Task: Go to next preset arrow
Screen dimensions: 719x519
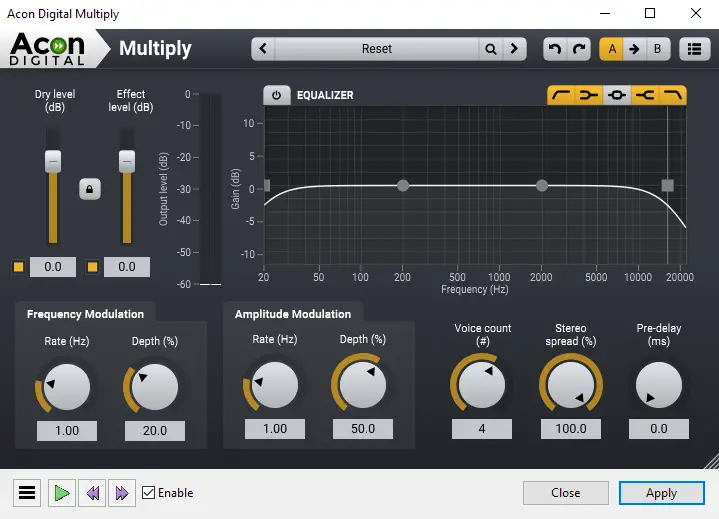Action: [514, 49]
